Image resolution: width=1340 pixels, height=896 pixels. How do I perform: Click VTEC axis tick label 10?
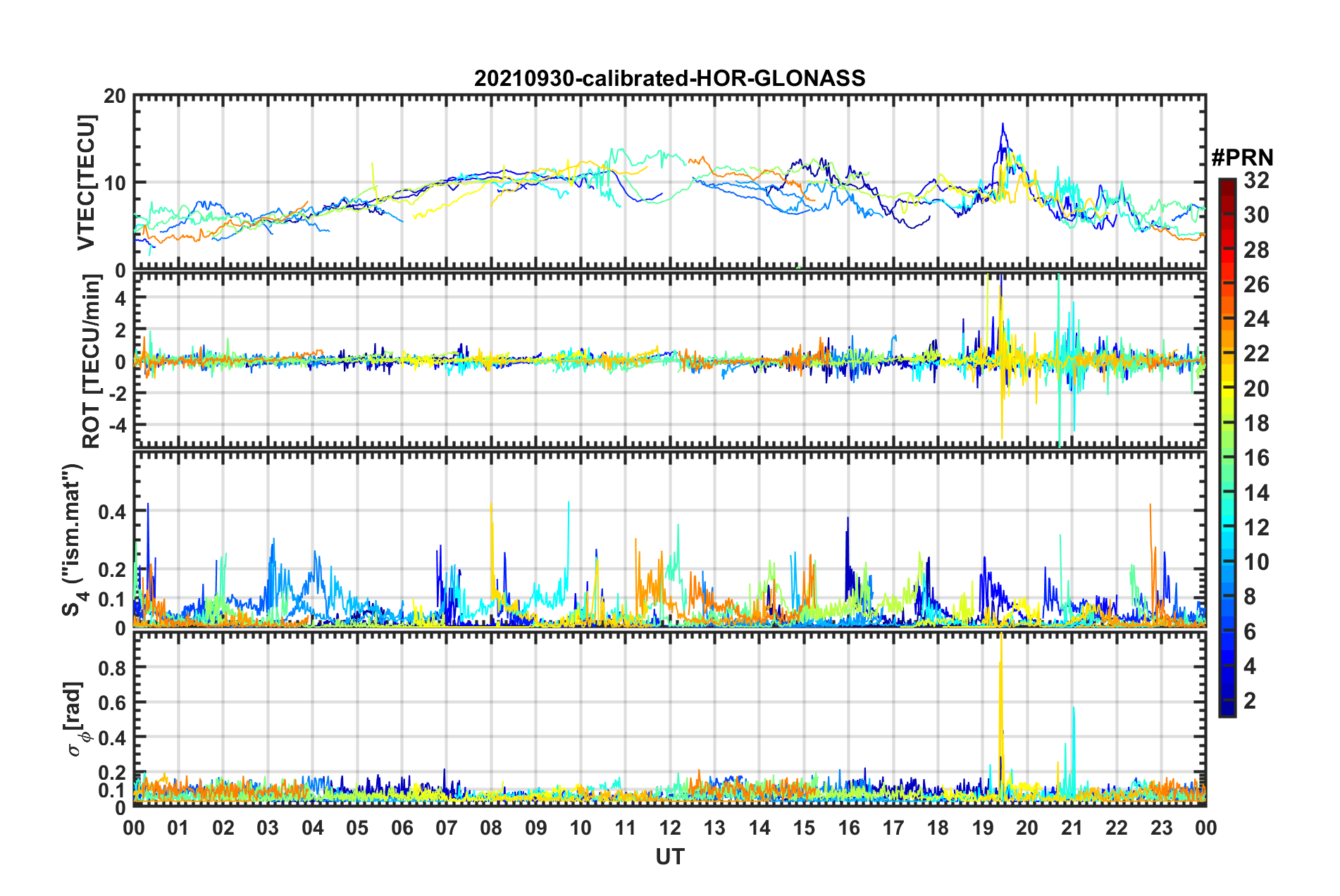click(x=115, y=183)
